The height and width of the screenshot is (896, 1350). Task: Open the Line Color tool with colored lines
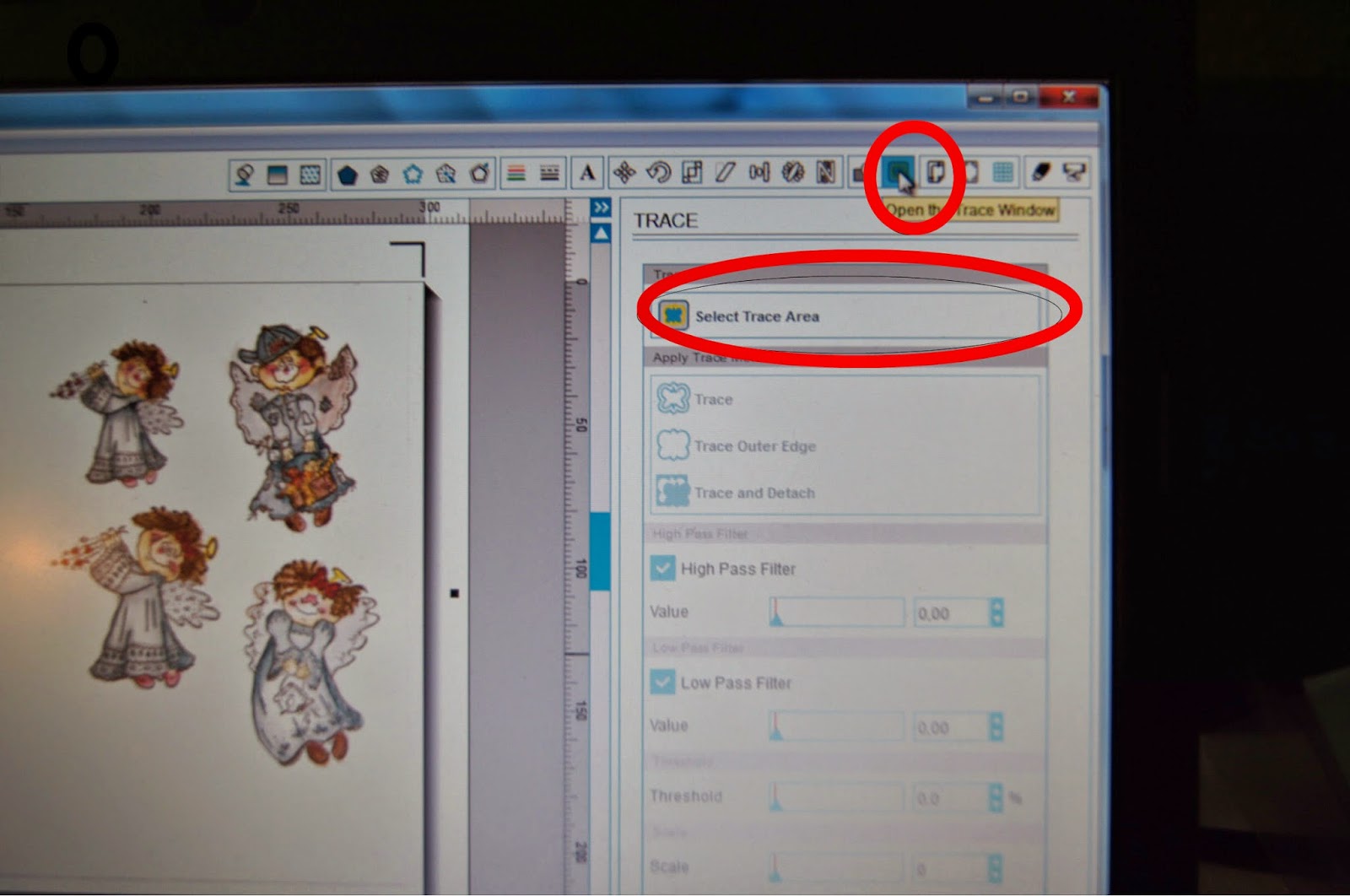coord(516,174)
